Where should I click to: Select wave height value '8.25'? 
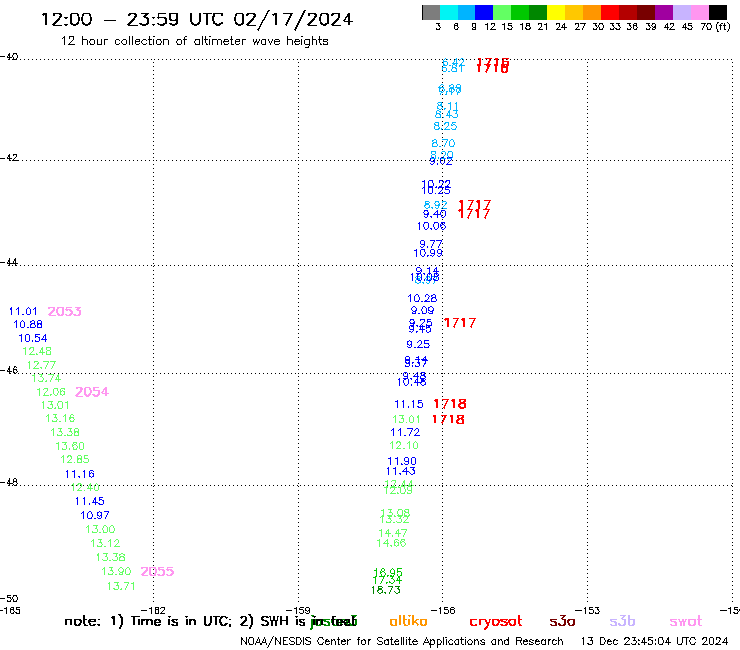(445, 126)
